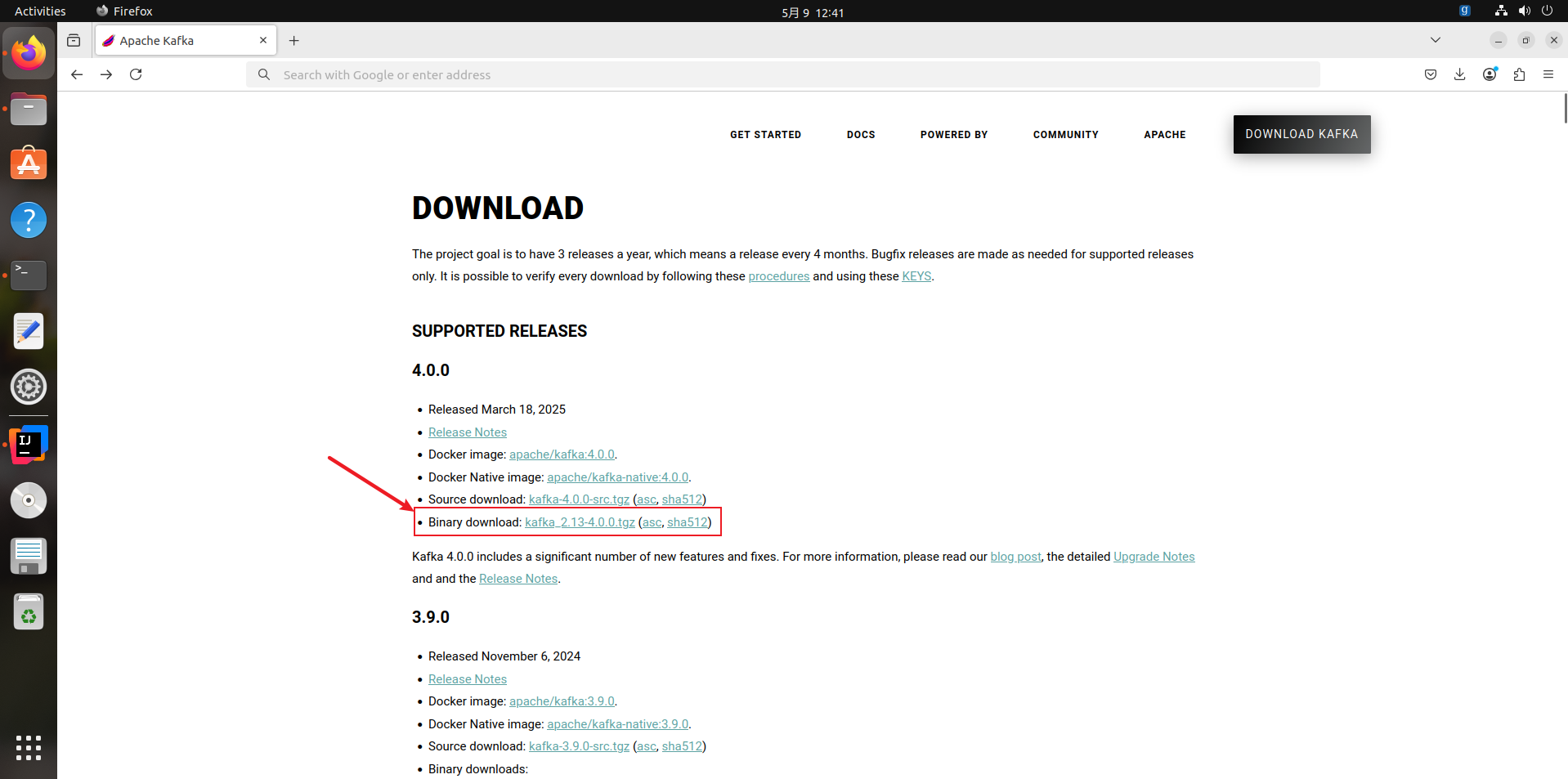This screenshot has height=779, width=1568.
Task: Open sha512 for kafka_2.13-4.0.0.tgz
Action: 688,522
